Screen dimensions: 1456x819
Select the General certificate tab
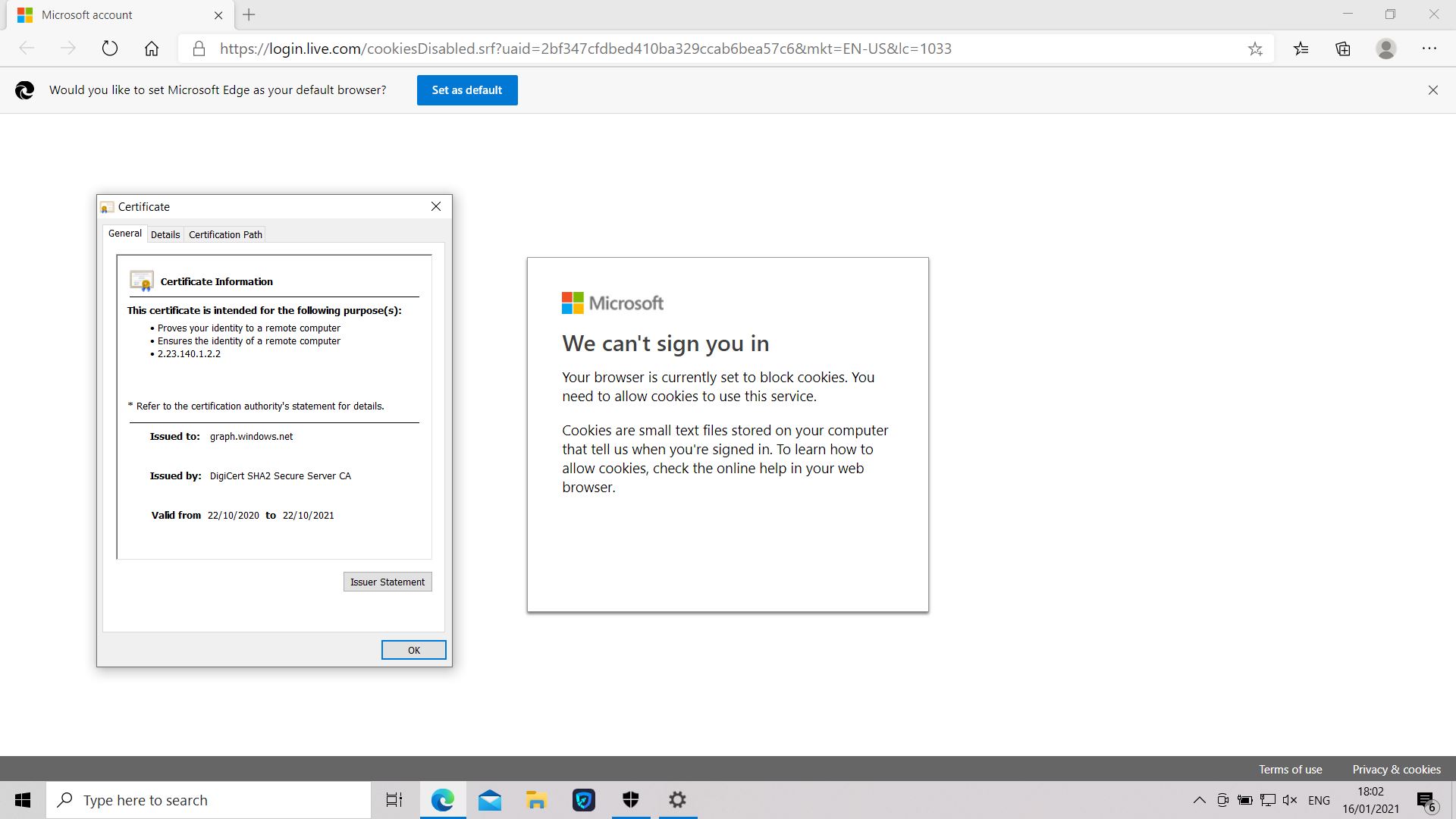pos(124,234)
